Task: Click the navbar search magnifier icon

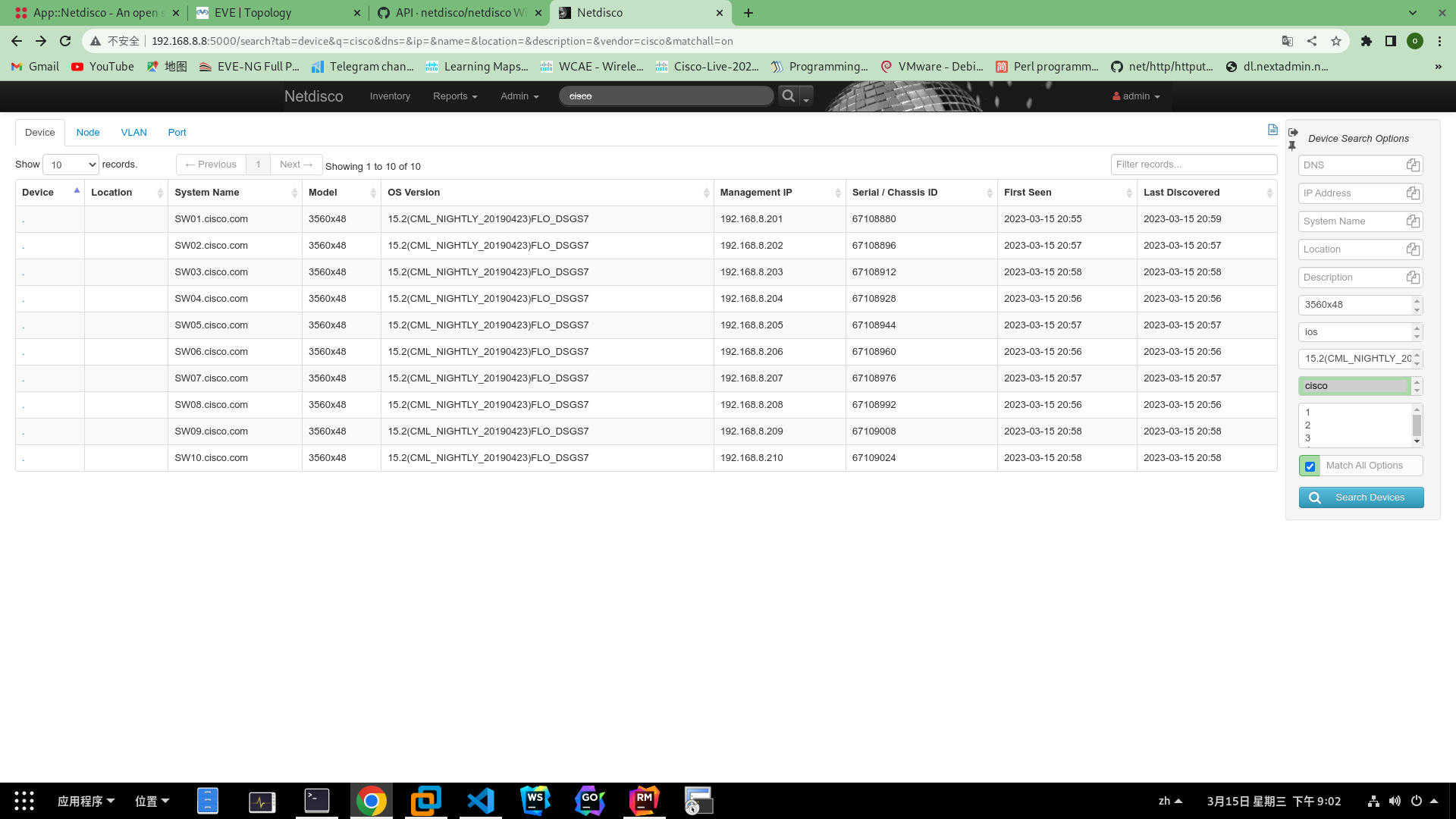Action: pos(789,96)
